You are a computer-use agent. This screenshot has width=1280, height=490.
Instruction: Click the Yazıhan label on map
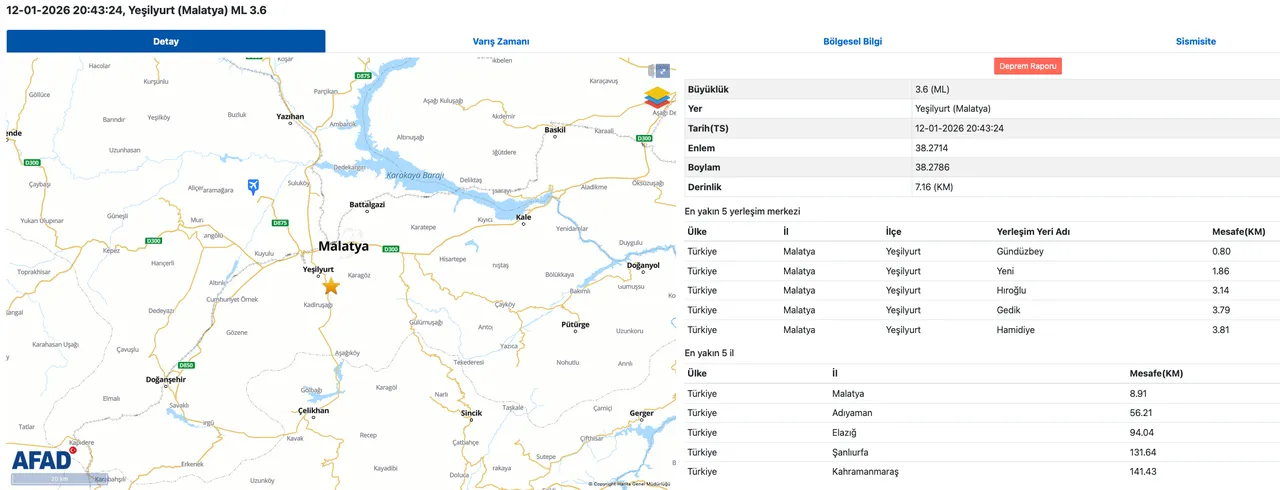[x=290, y=116]
